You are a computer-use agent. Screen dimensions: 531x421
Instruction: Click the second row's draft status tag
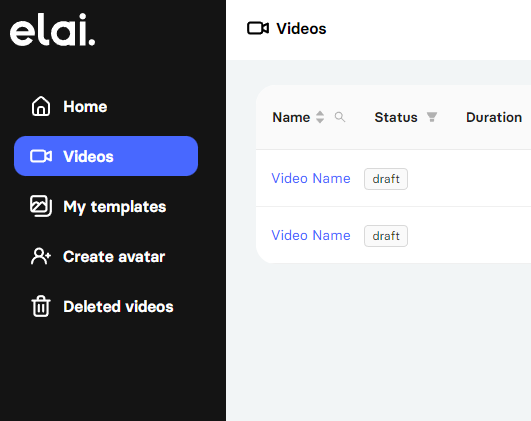coord(386,236)
